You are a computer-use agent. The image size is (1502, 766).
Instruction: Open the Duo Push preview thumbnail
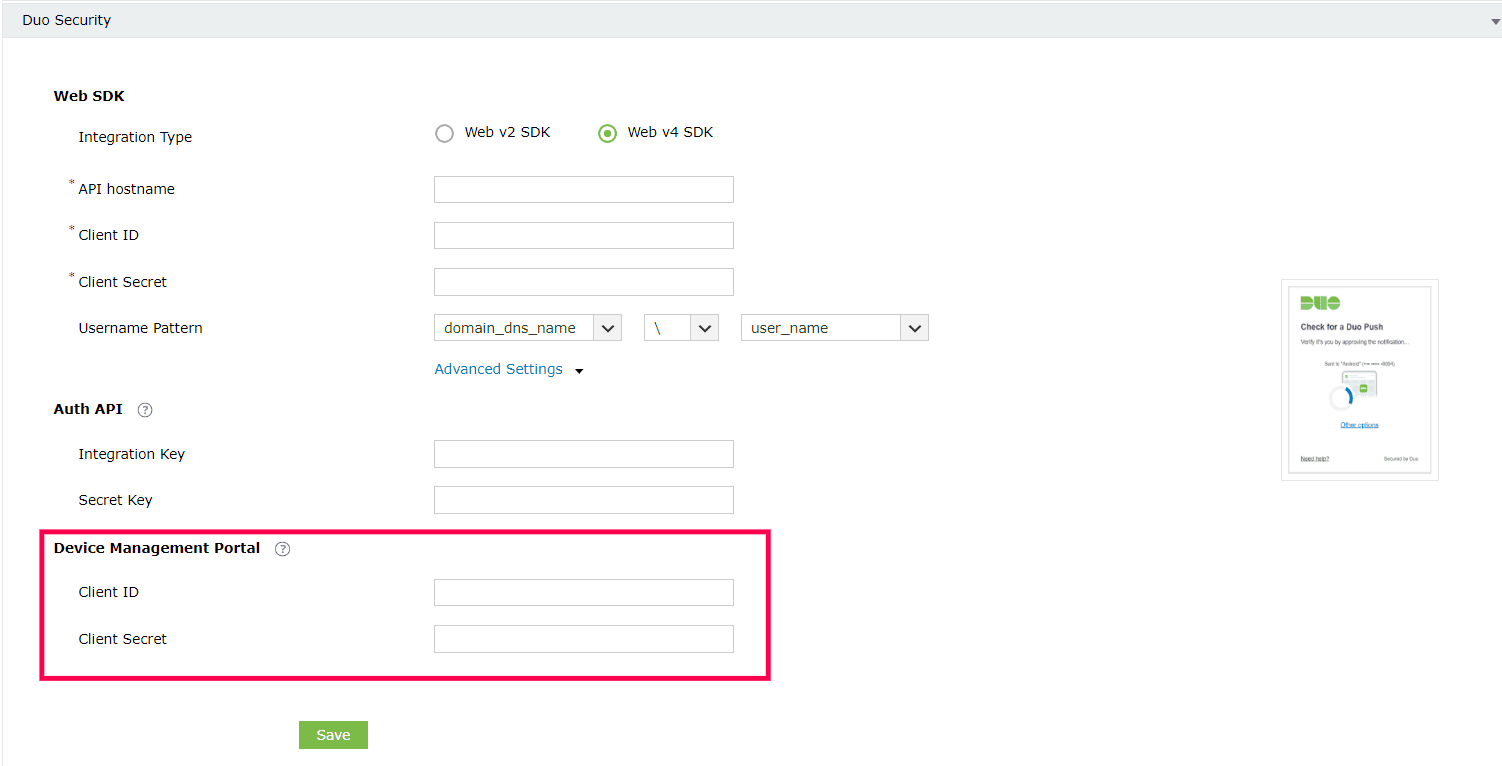point(1359,380)
